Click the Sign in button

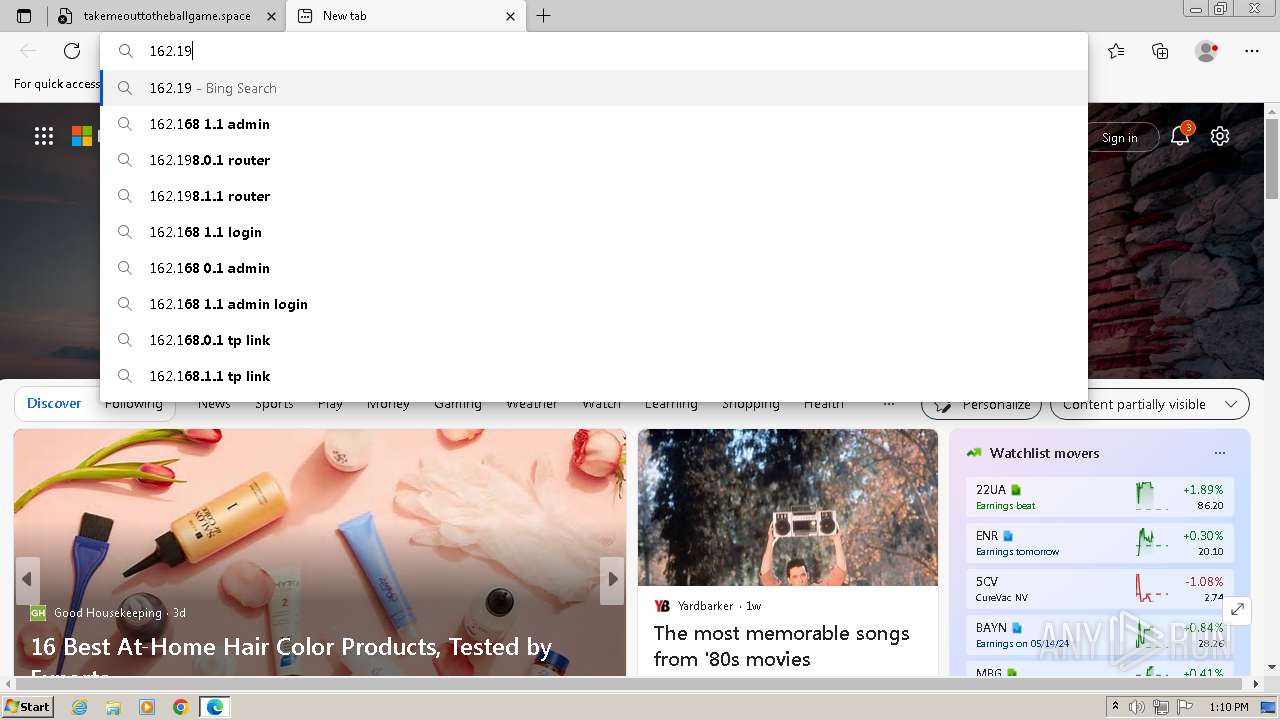pyautogui.click(x=1120, y=138)
